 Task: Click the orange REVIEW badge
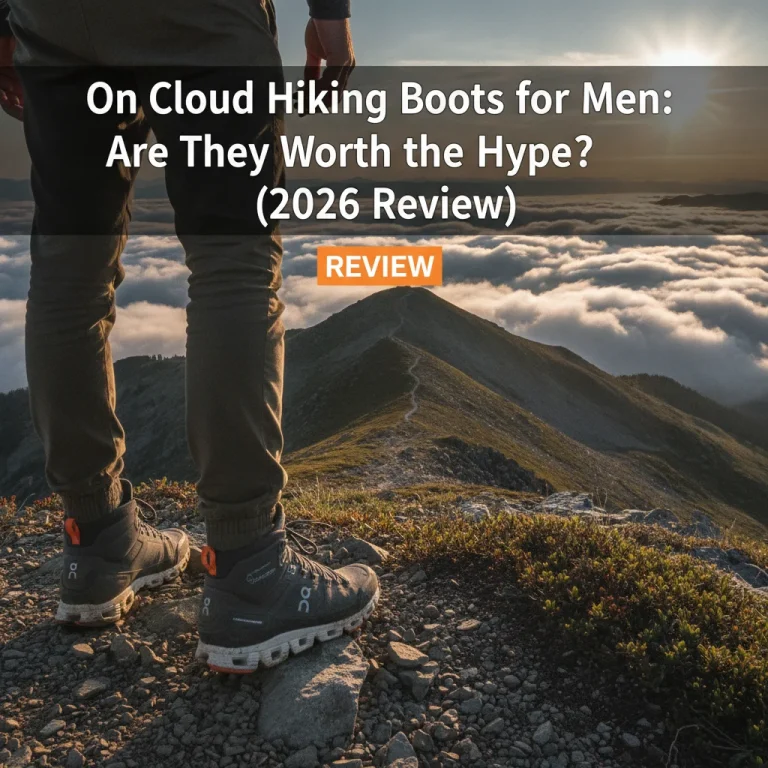click(x=380, y=266)
